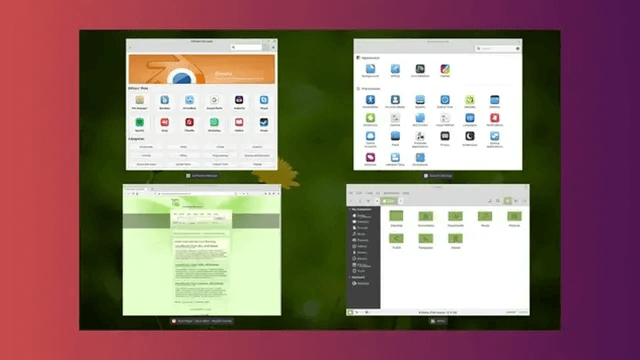
Task: Open the Documents folder in Files main pane
Action: coord(426,219)
